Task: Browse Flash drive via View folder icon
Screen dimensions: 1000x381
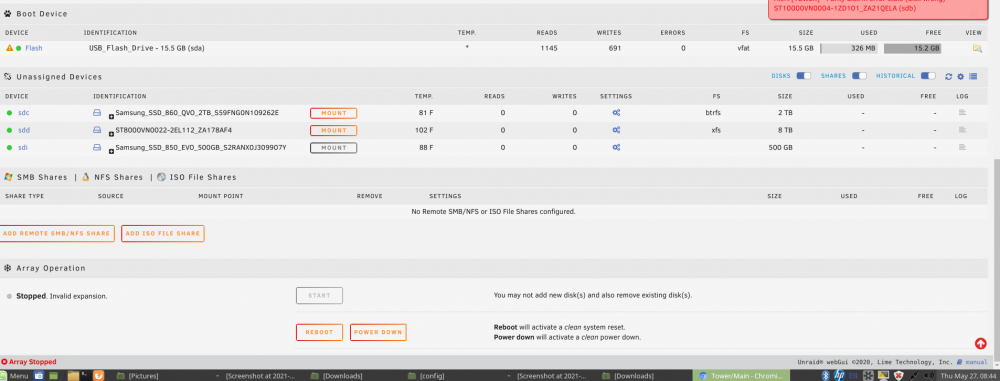Action: (977, 49)
